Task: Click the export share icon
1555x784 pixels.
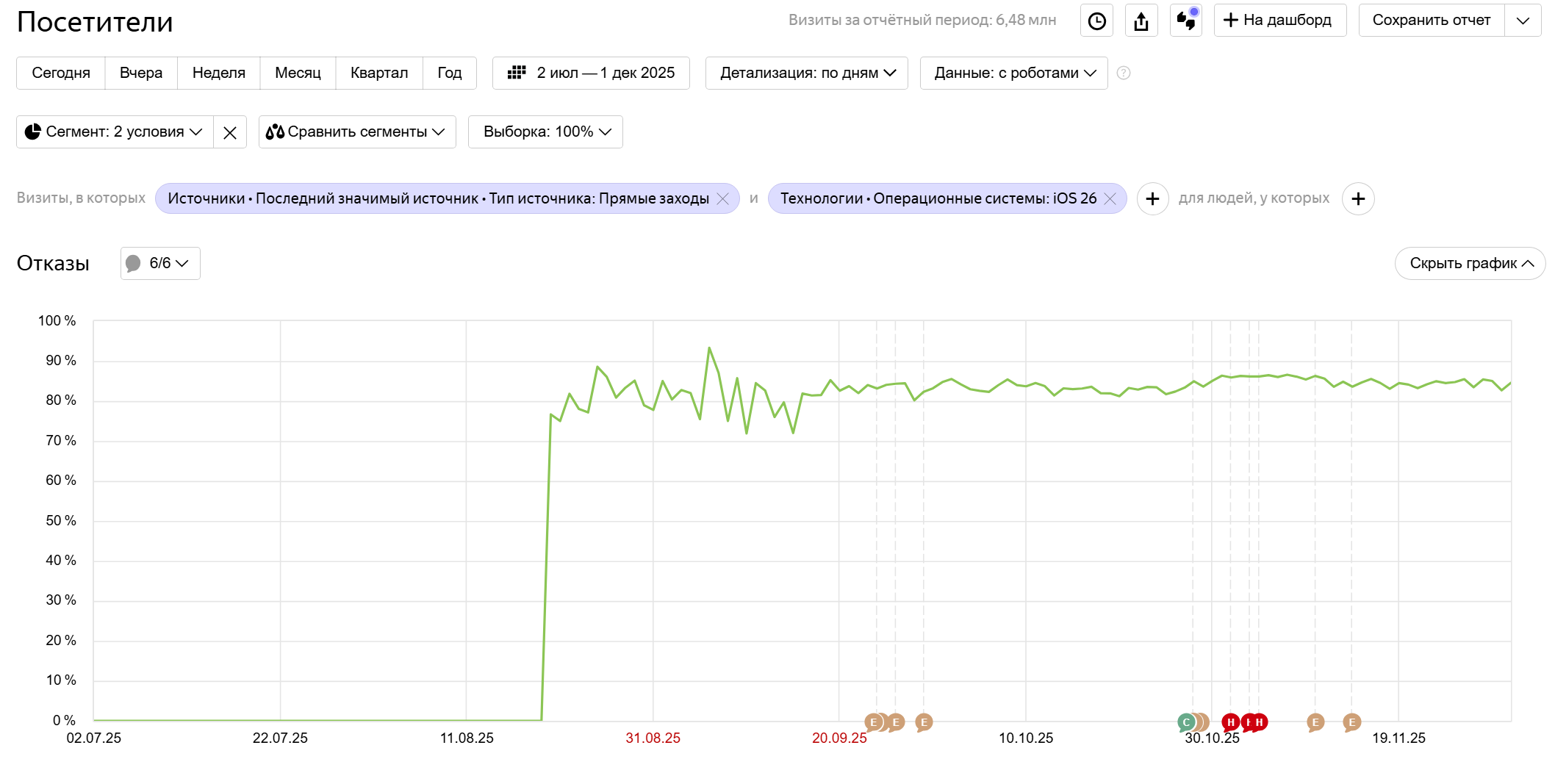Action: coord(1141,21)
